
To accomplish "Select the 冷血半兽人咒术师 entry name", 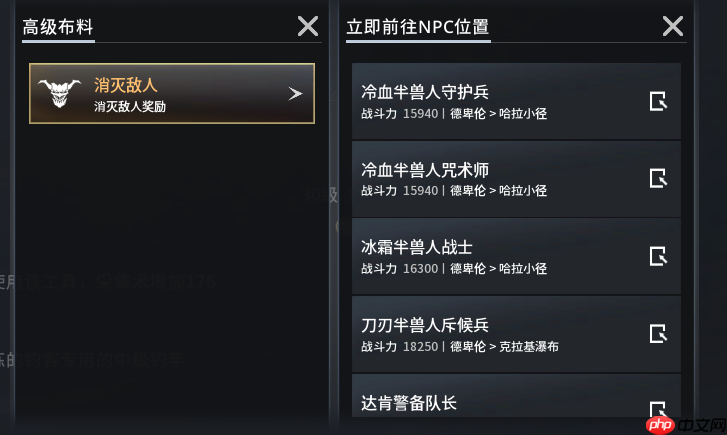I will click(x=425, y=169).
